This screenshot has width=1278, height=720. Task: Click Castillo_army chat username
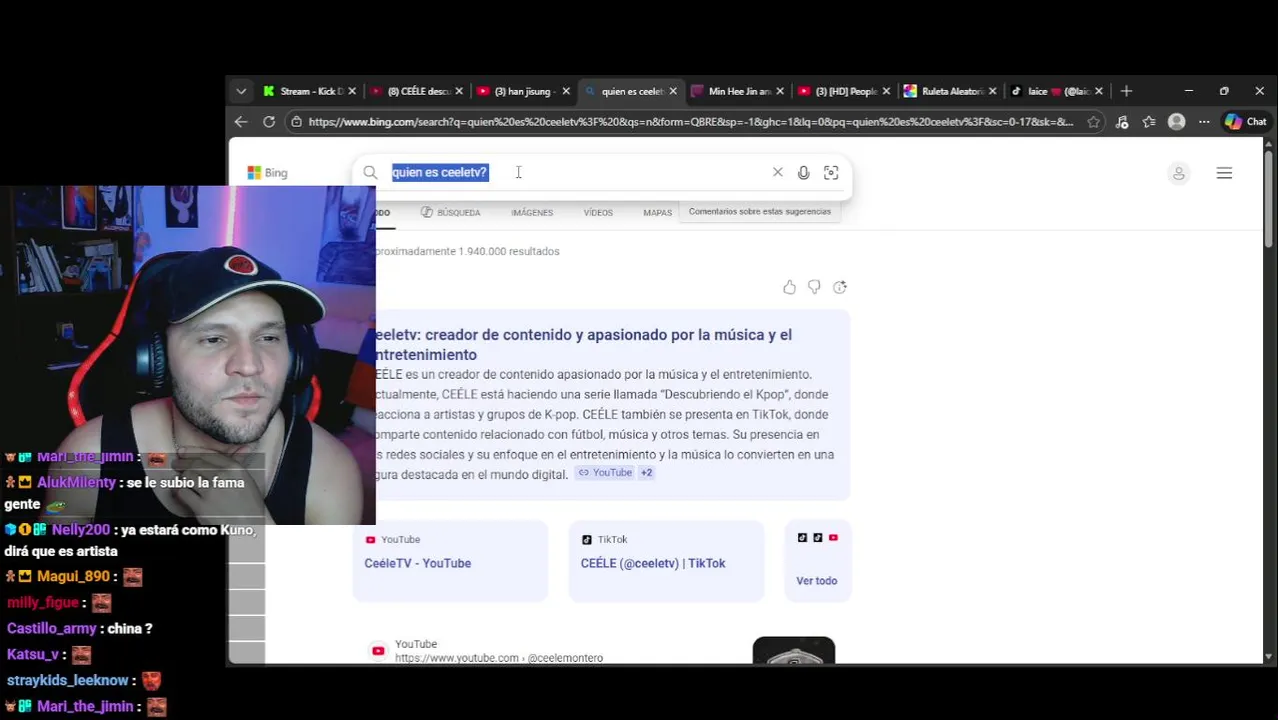[x=52, y=628]
